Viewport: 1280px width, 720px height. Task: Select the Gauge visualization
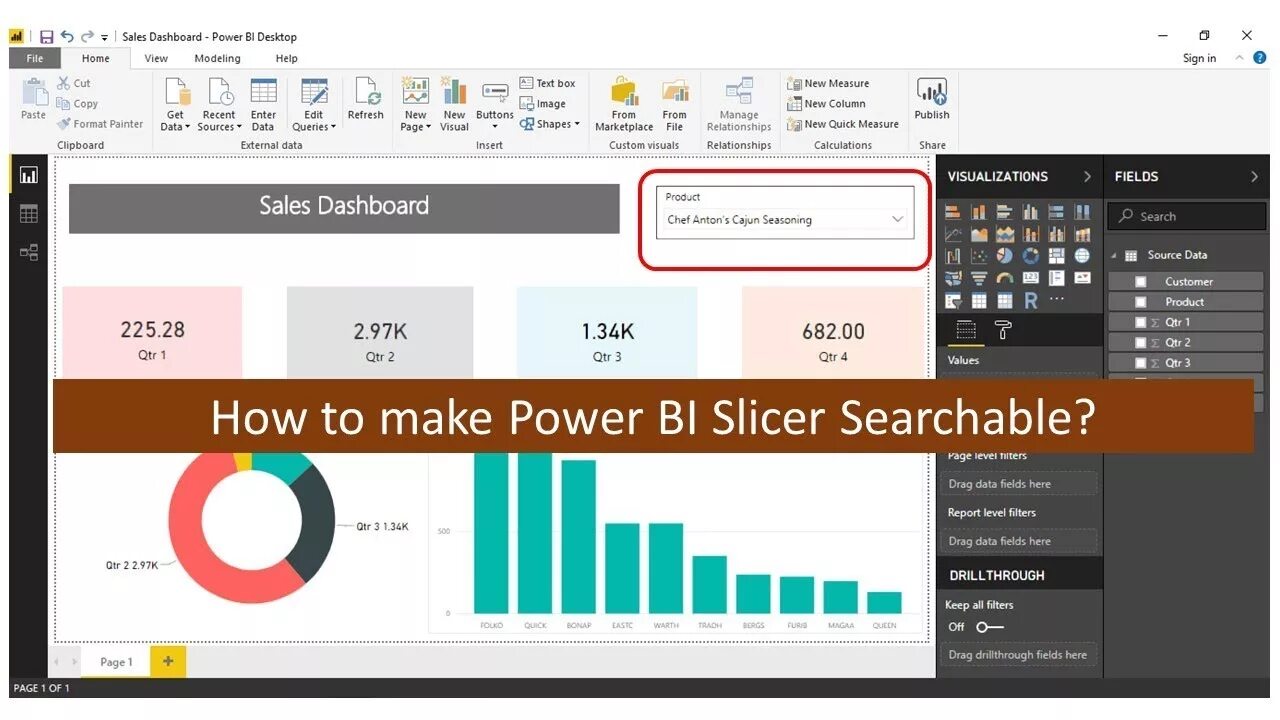click(1005, 278)
